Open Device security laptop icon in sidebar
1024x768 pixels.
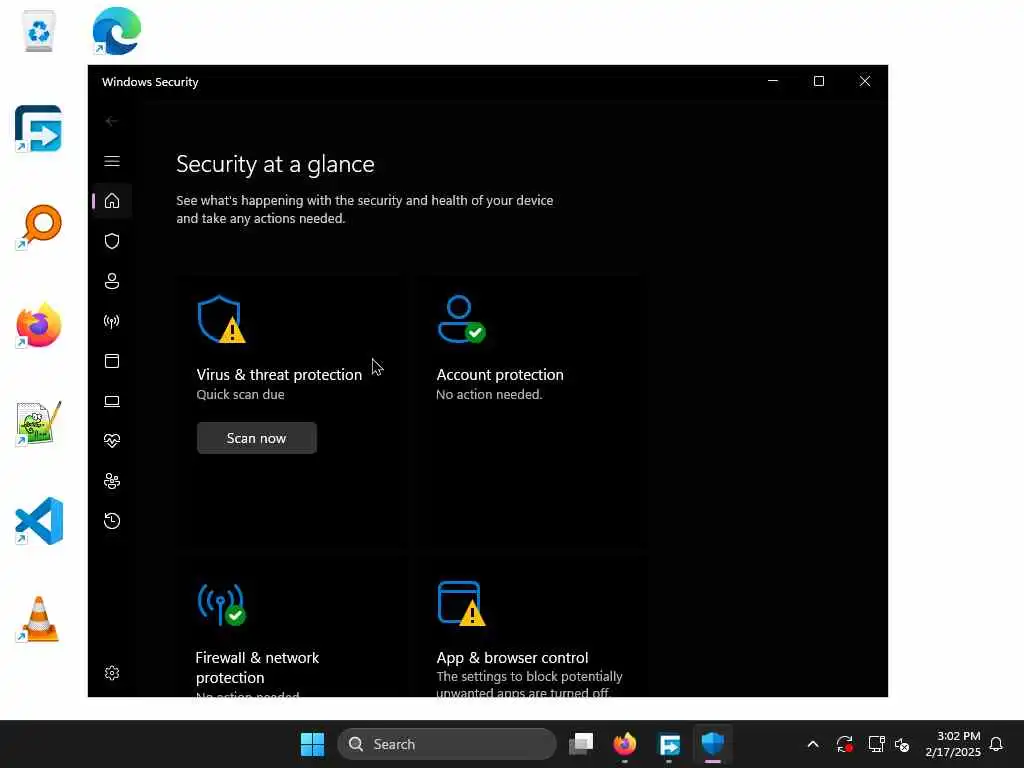coord(112,401)
